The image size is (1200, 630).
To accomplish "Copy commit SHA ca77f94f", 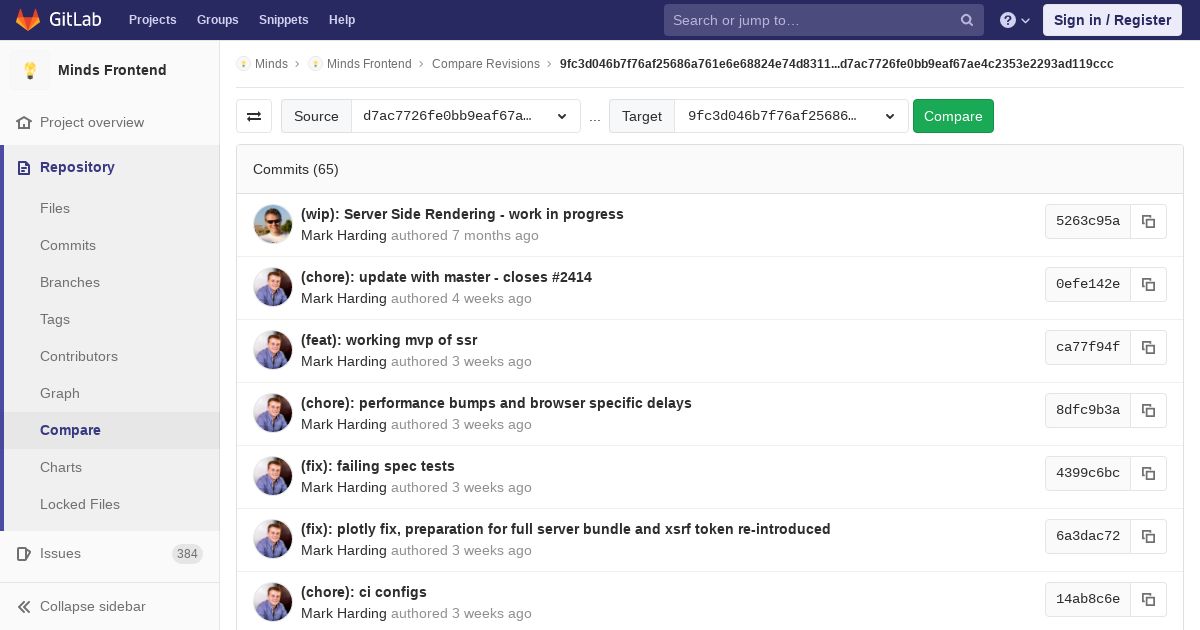I will pos(1148,347).
